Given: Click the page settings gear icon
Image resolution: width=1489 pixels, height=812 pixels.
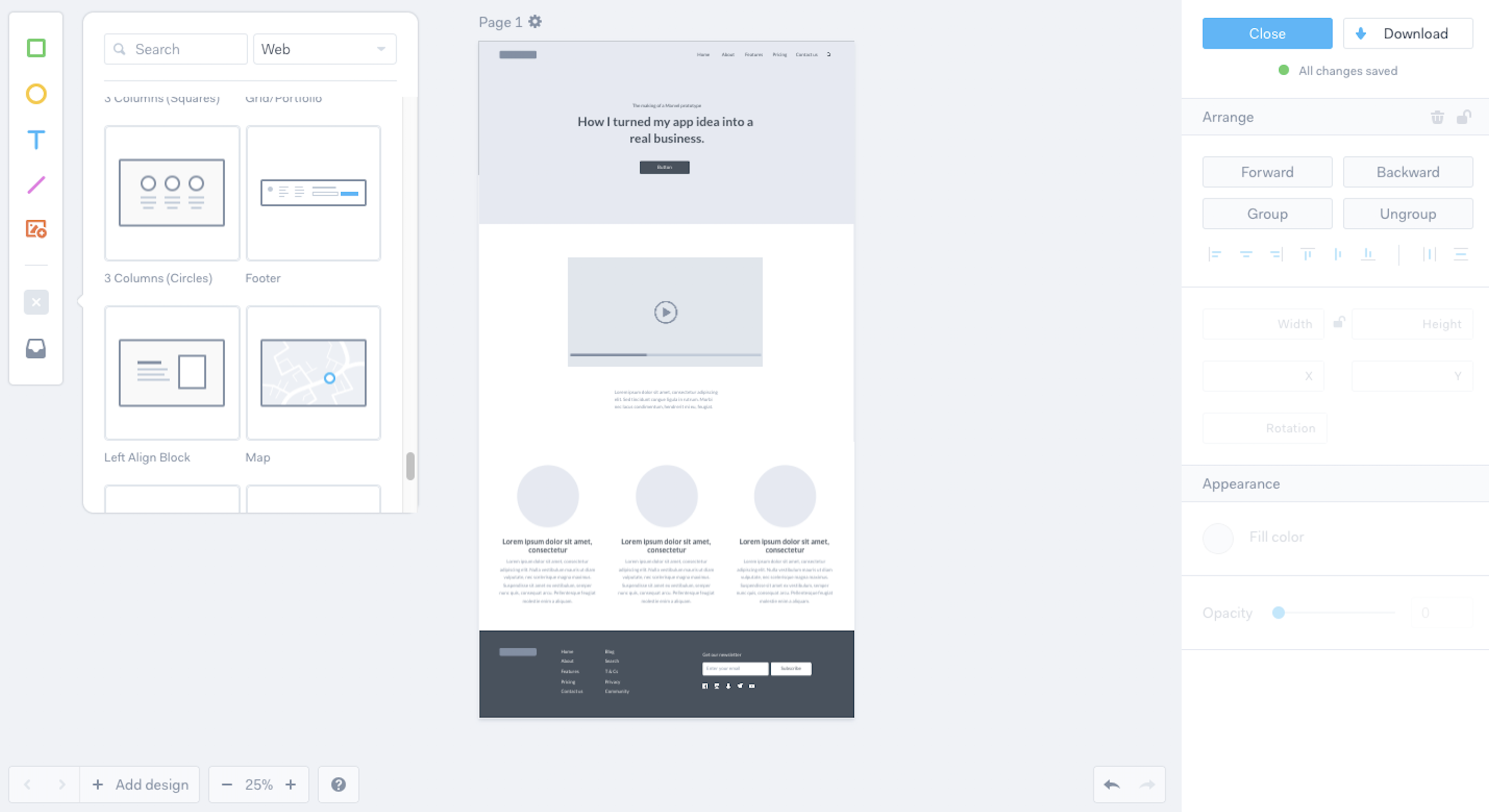Looking at the screenshot, I should (x=536, y=22).
